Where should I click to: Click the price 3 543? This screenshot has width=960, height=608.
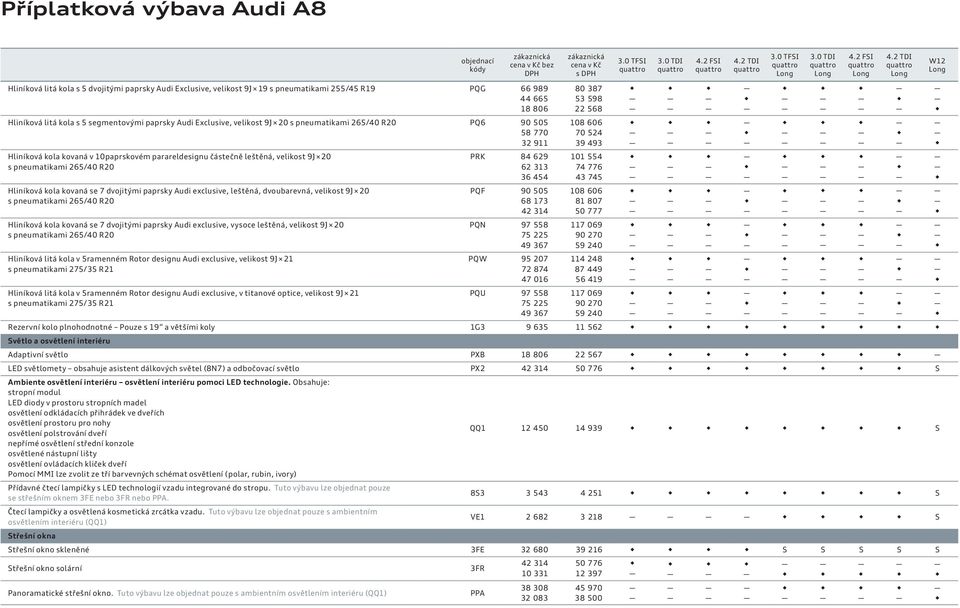point(537,494)
